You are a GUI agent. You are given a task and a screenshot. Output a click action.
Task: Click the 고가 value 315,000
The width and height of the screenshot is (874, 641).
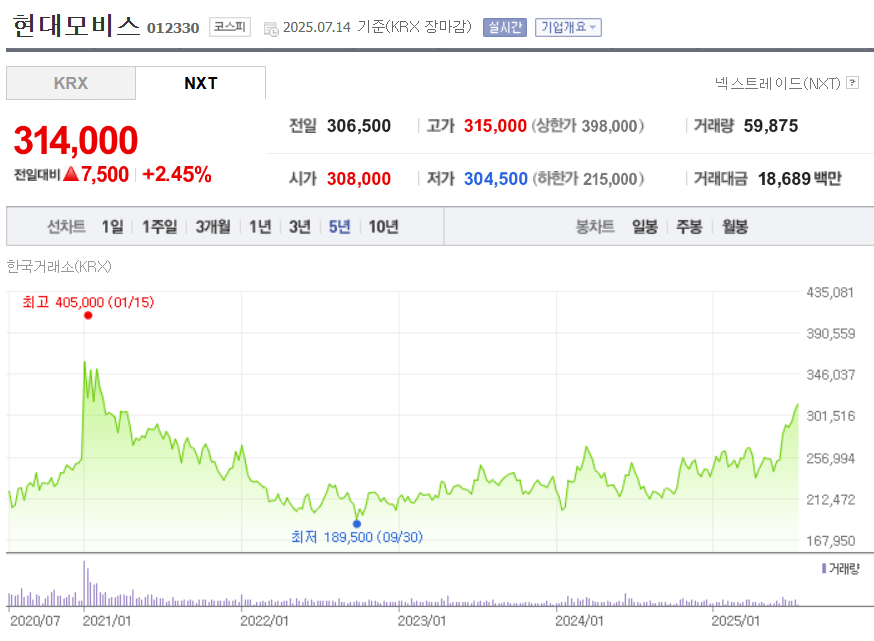[495, 126]
